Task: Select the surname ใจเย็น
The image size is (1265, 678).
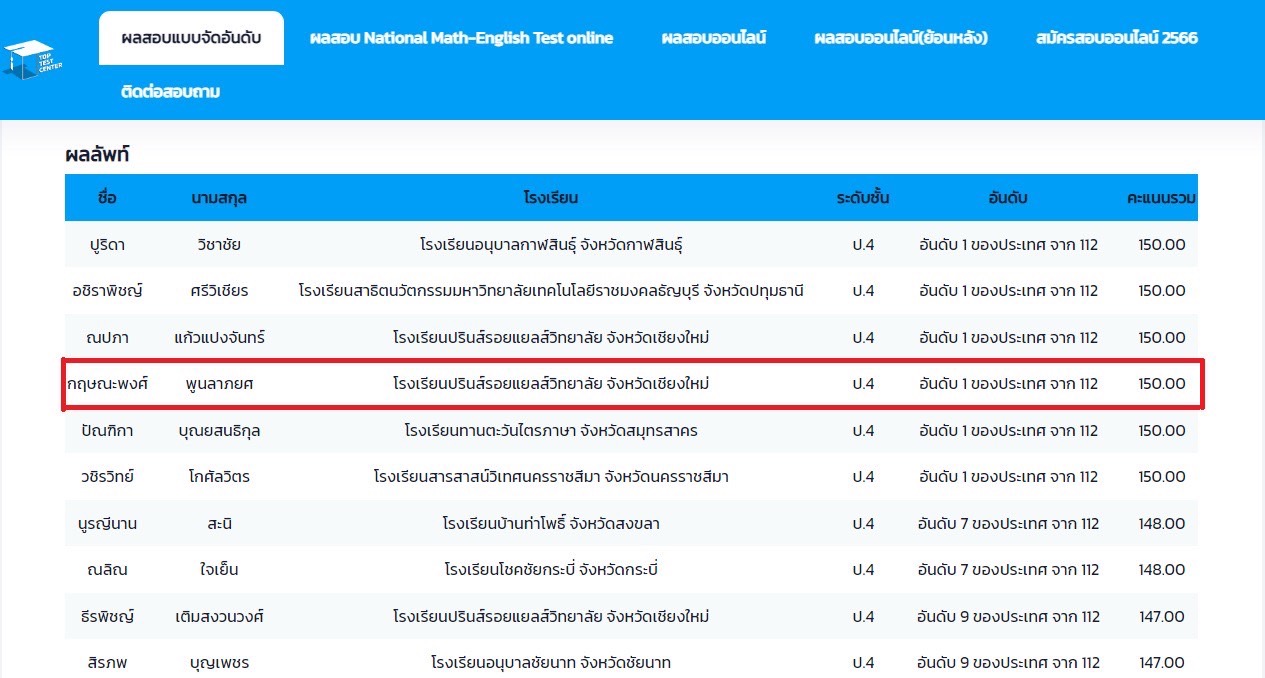Action: 219,569
